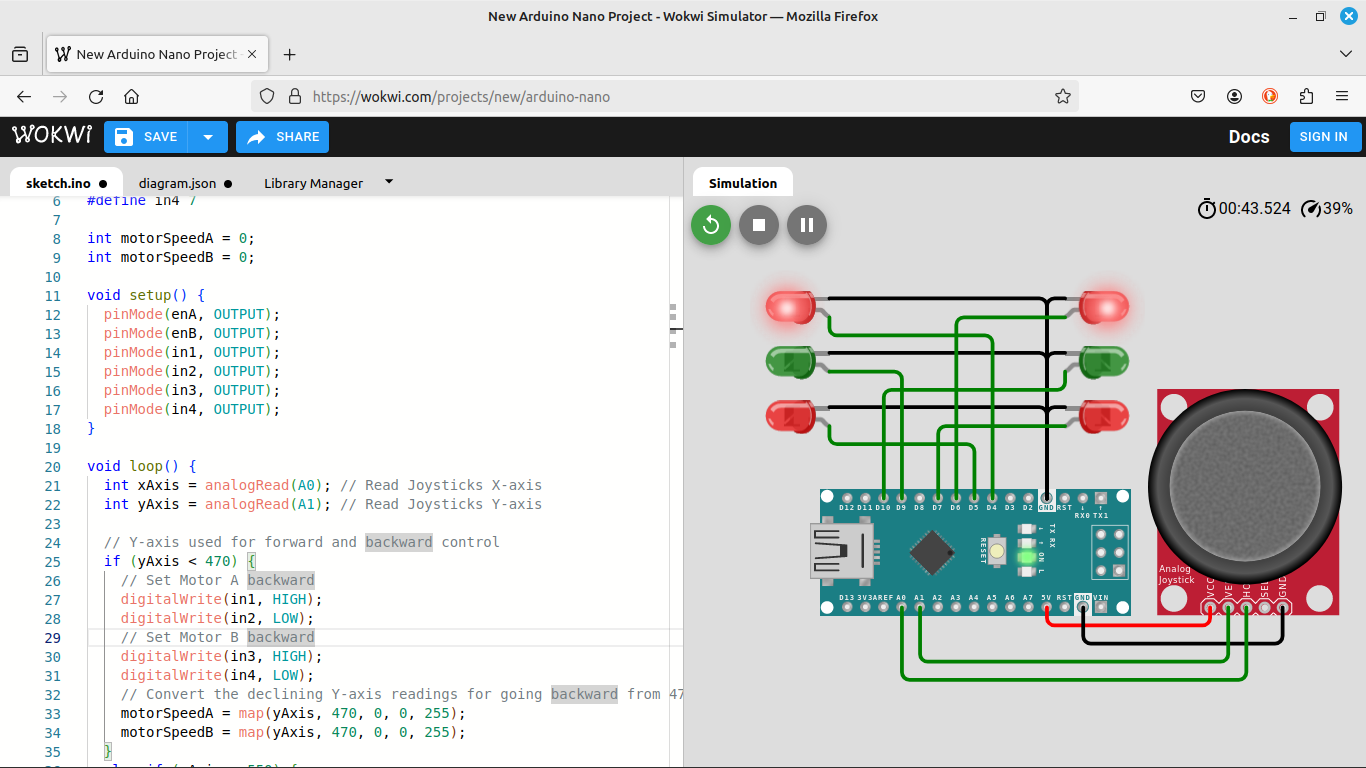This screenshot has height=768, width=1366.
Task: Open Firefox application hamburger menu
Action: (x=1342, y=97)
